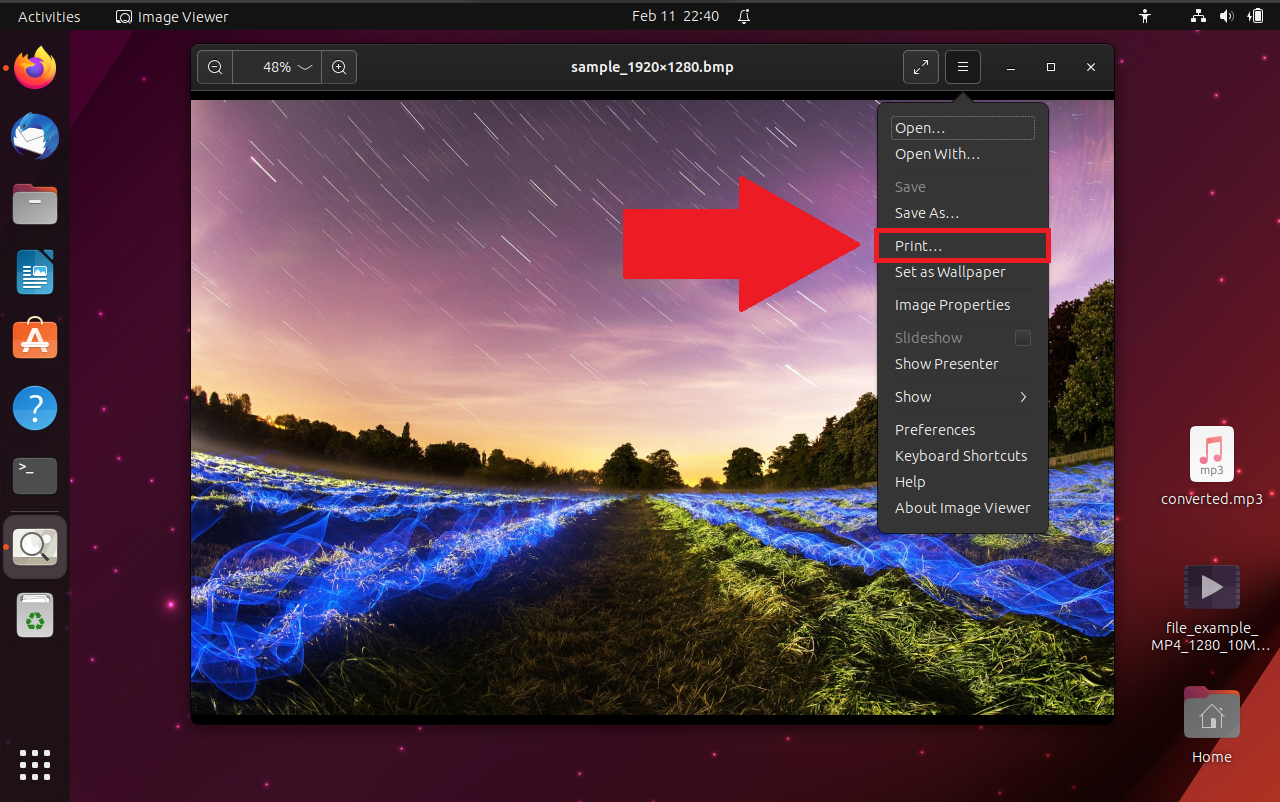Screen dimensions: 1280x802
Task: Open the hamburger menu icon
Action: coord(962,67)
